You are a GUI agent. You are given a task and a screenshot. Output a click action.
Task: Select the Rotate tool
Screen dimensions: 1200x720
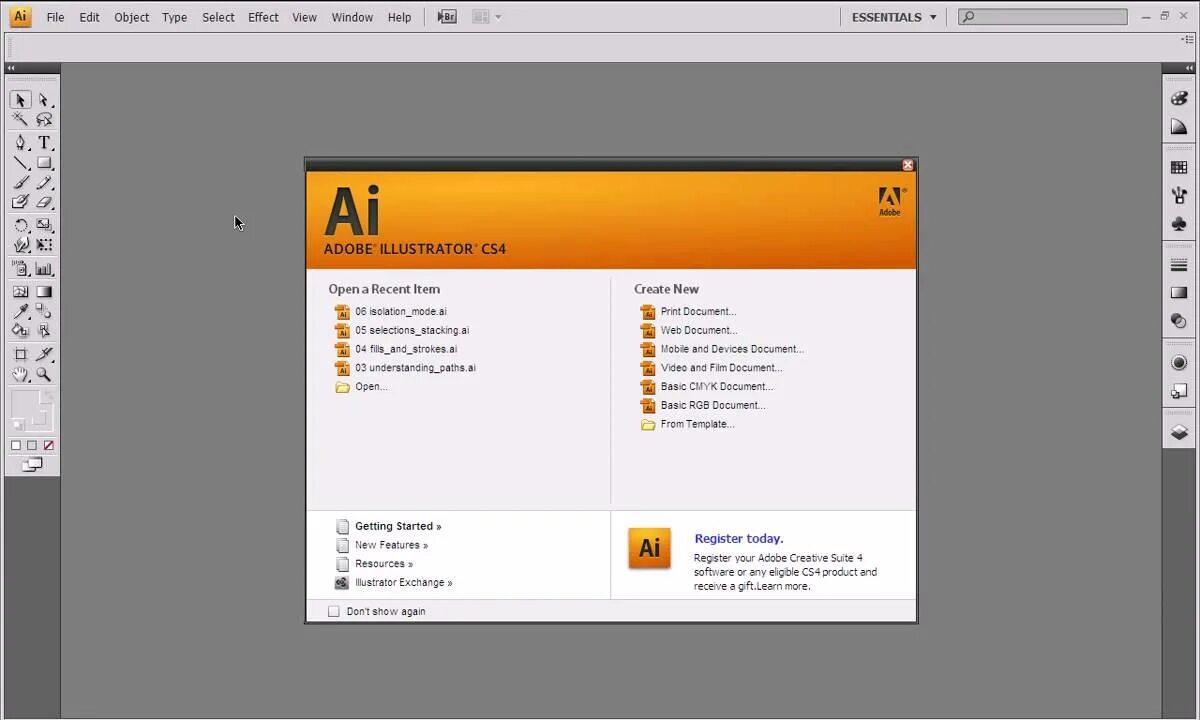20,226
